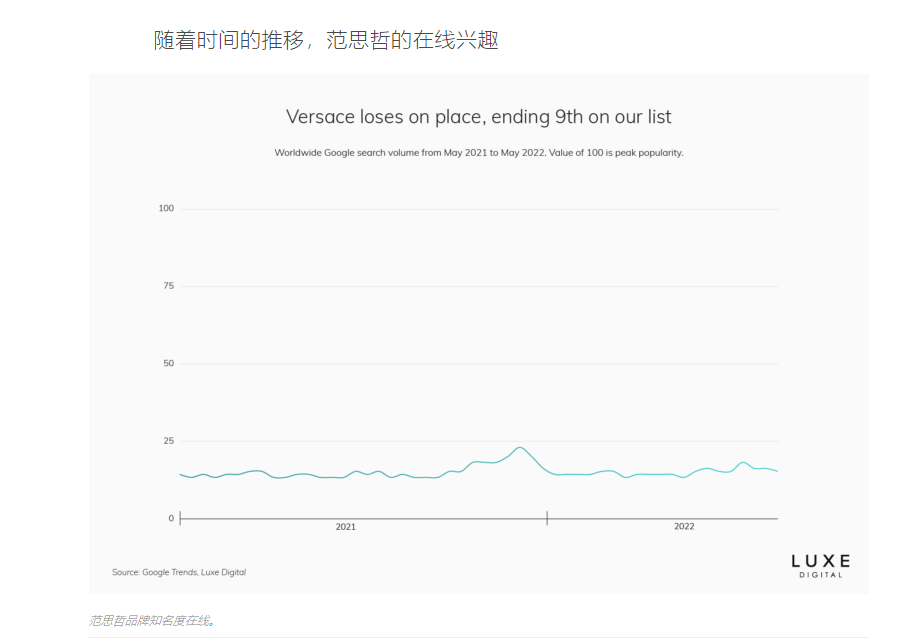This screenshot has width=924, height=643.
Task: Click the DIGITAL text under LUXE
Action: tap(821, 575)
